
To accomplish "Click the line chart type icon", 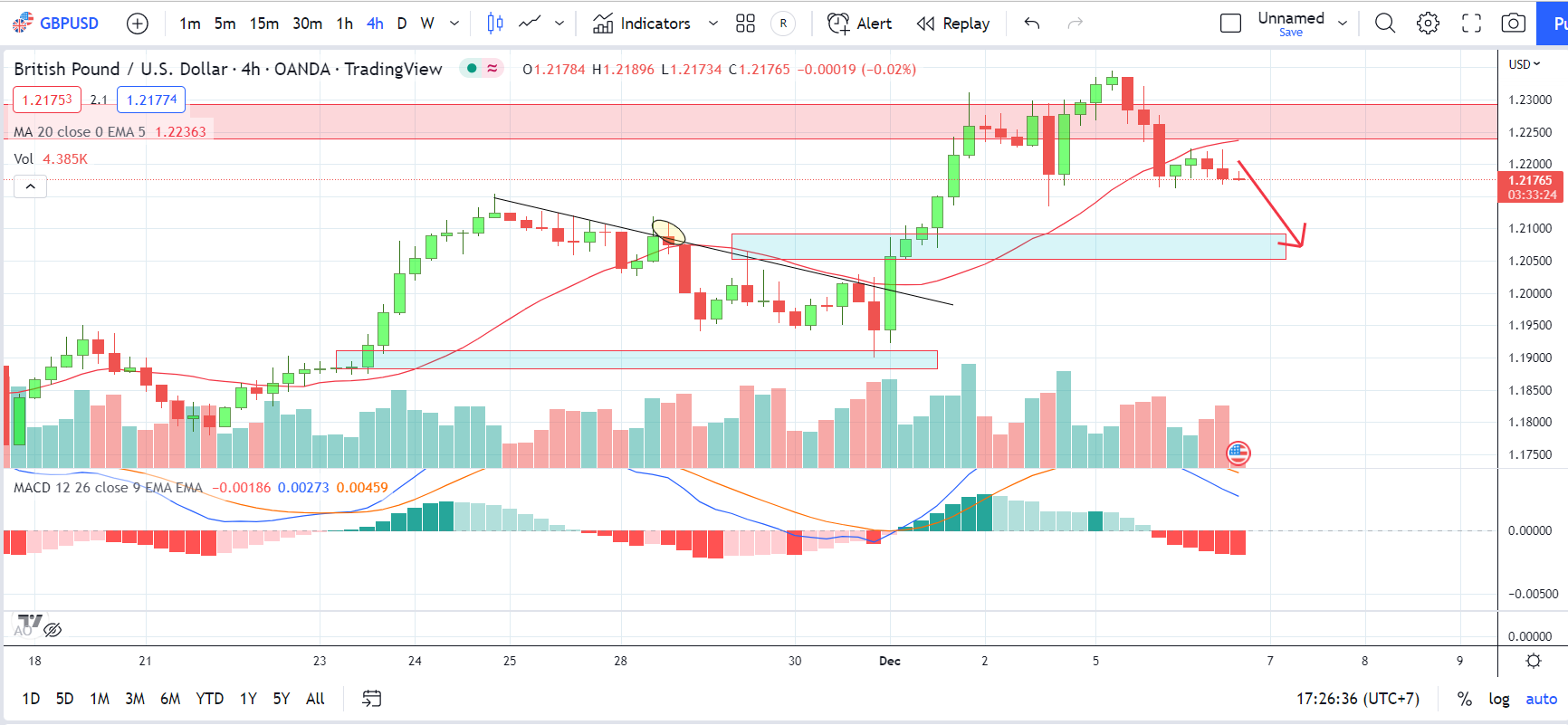I will pyautogui.click(x=530, y=24).
